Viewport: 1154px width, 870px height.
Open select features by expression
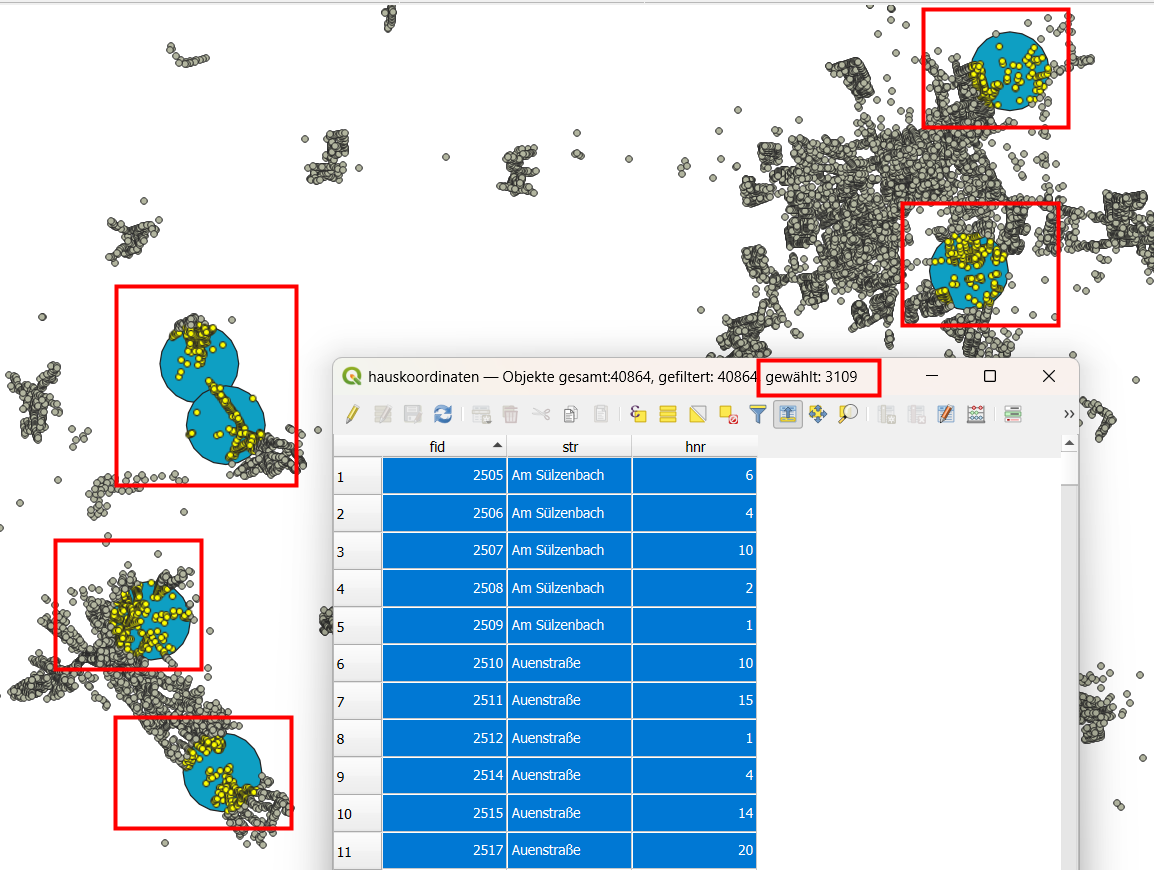638,414
